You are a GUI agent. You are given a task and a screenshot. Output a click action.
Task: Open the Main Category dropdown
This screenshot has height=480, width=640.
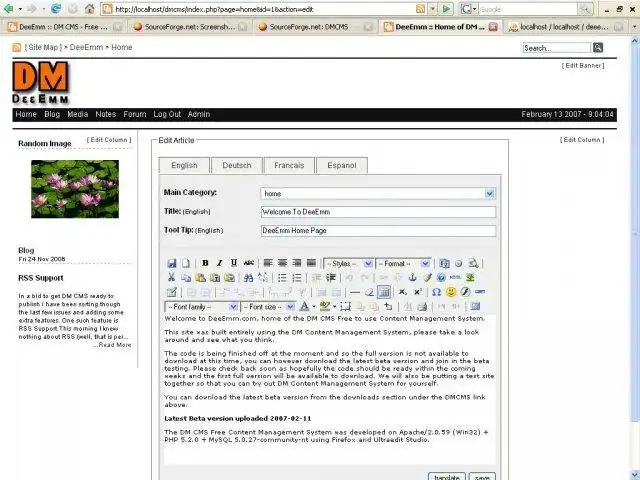(x=378, y=193)
